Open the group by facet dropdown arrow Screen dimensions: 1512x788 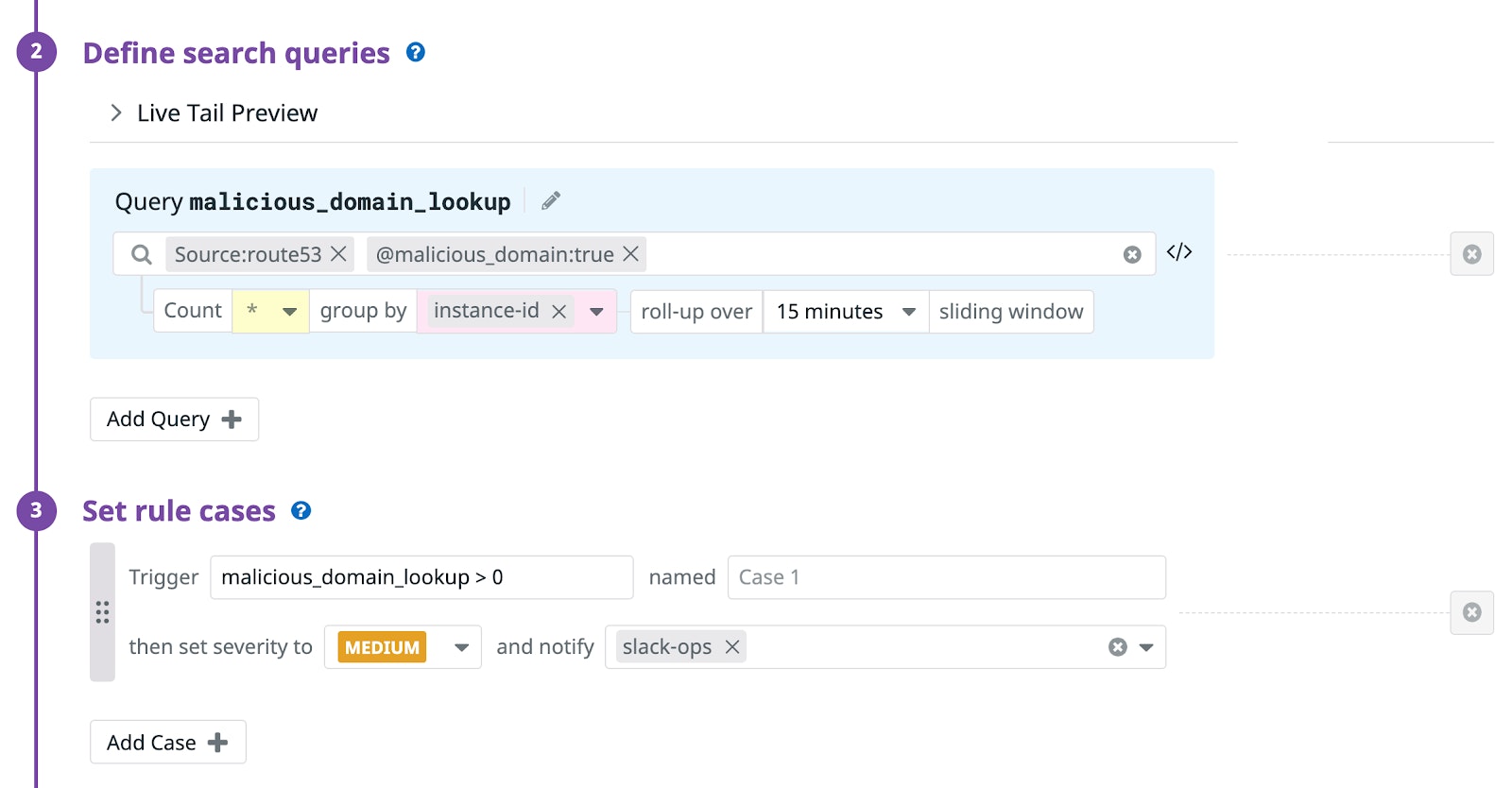(x=596, y=312)
